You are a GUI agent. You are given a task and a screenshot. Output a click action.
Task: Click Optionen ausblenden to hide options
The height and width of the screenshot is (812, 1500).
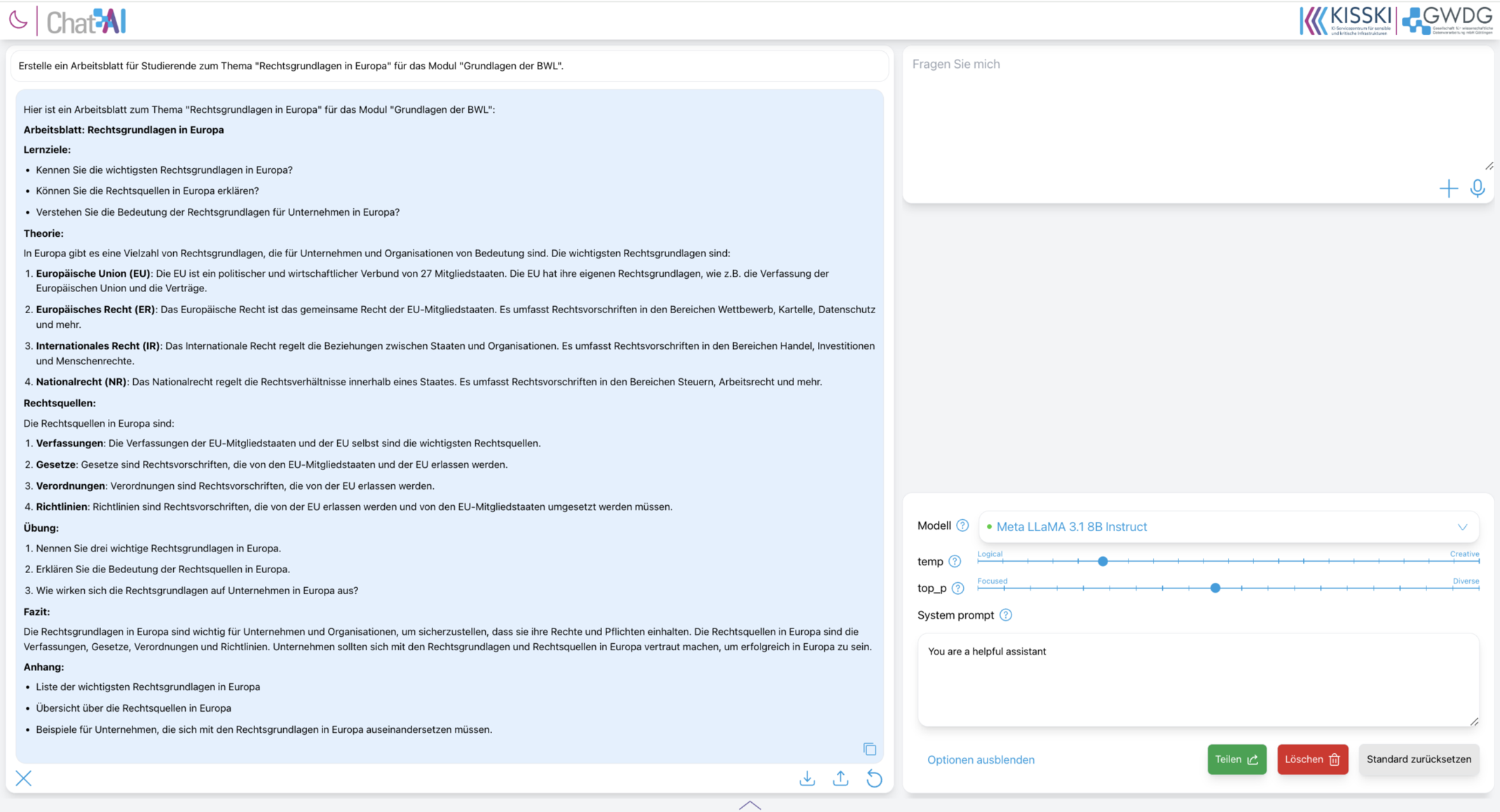(x=981, y=759)
